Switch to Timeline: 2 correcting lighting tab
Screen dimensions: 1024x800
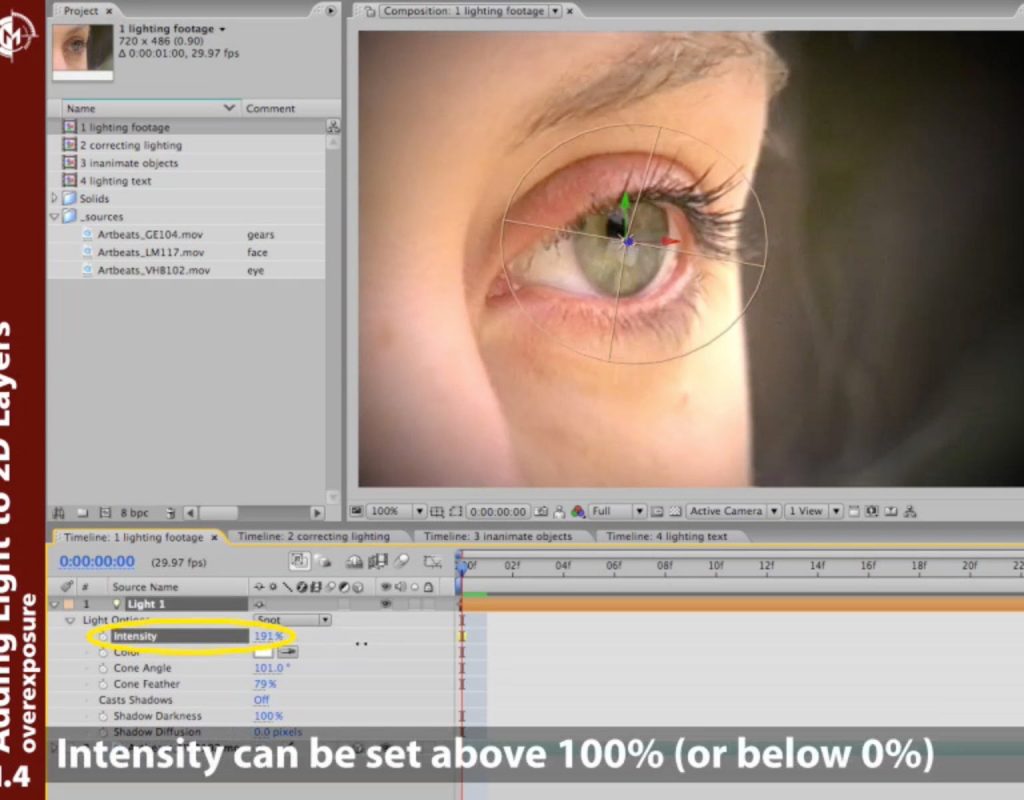coord(314,536)
